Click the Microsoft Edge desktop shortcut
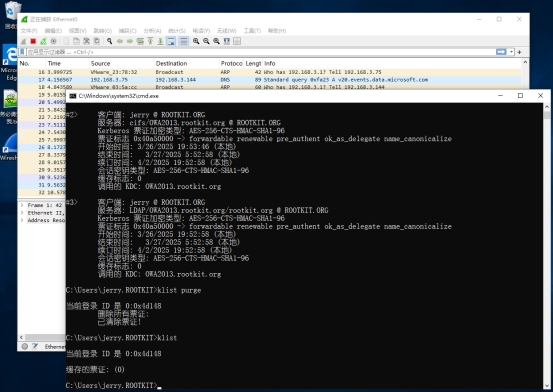Viewport: 553px width, 392px height. pos(10,62)
